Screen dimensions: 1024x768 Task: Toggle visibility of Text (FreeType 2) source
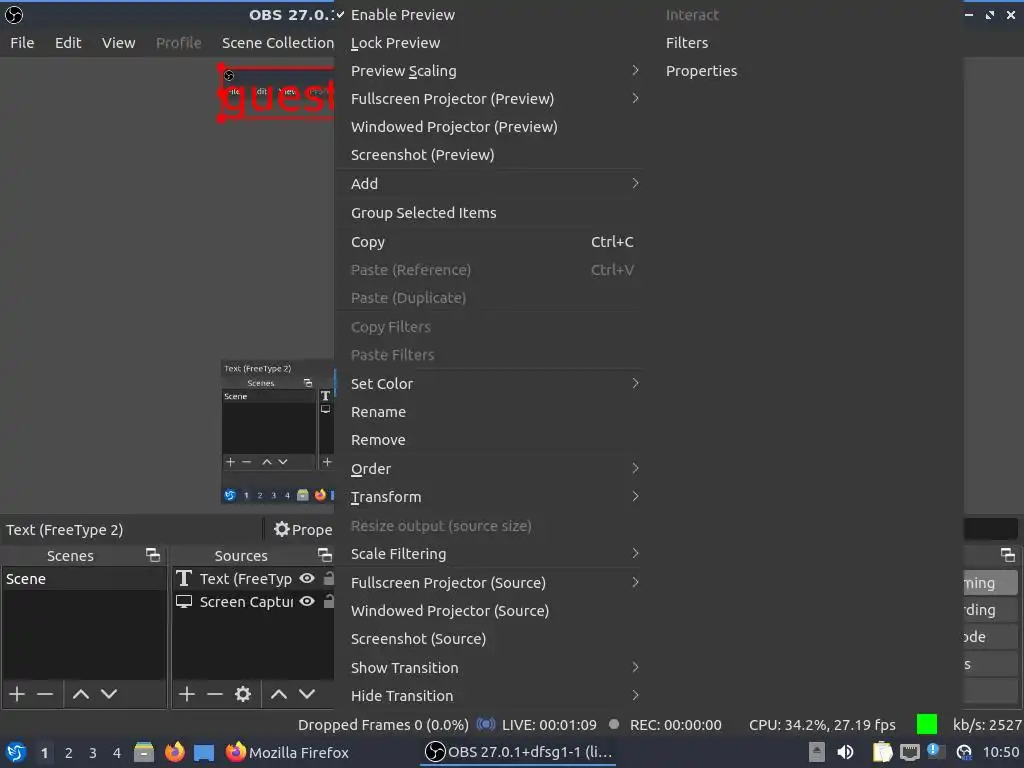click(307, 579)
